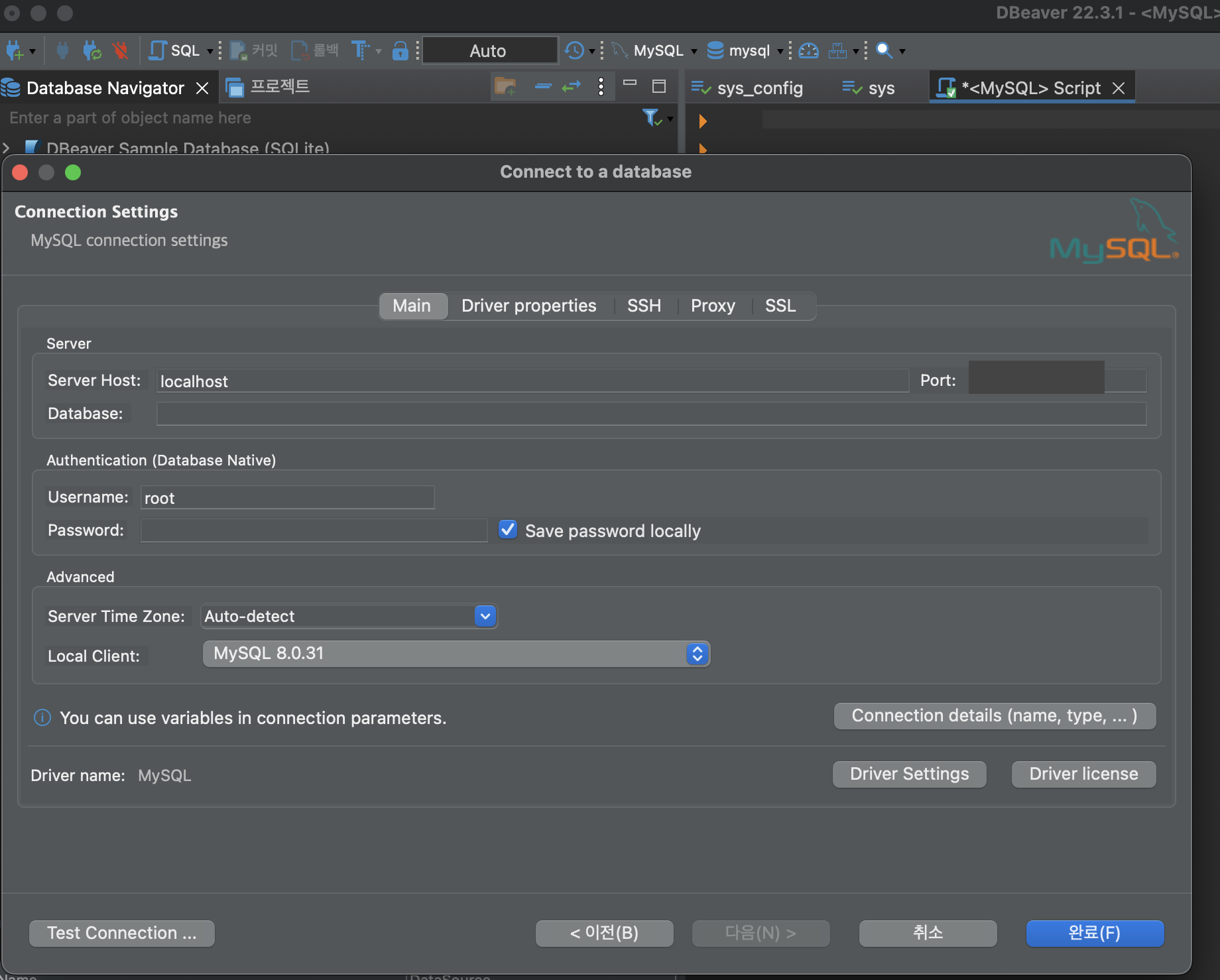Viewport: 1220px width, 980px height.
Task: Switch to Driver properties tab
Action: [x=529, y=306]
